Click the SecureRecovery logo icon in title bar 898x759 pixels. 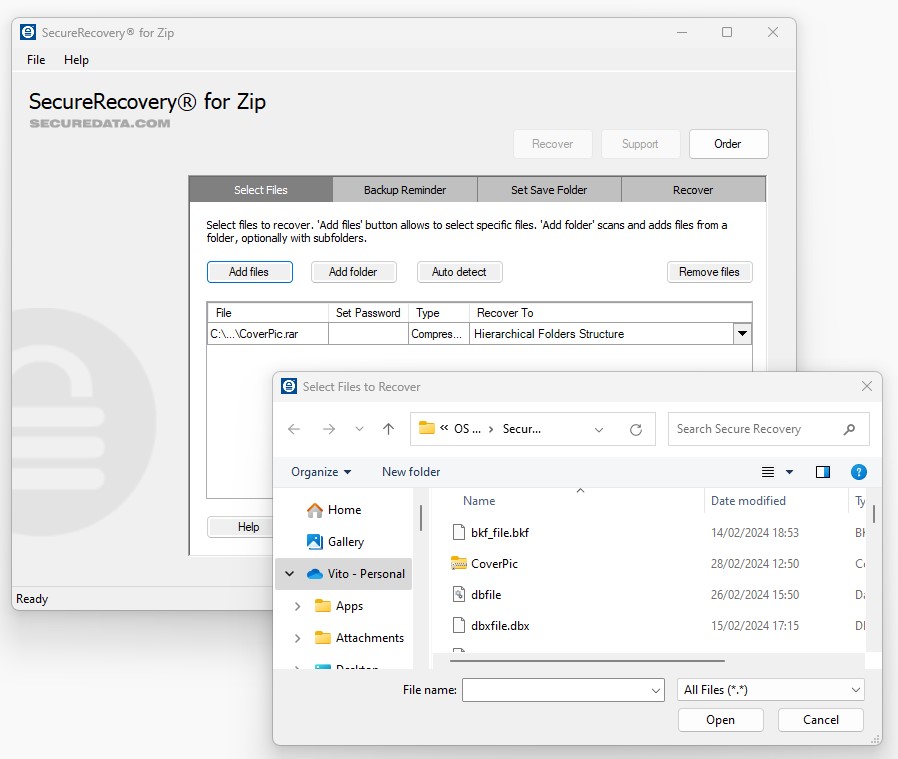point(27,31)
